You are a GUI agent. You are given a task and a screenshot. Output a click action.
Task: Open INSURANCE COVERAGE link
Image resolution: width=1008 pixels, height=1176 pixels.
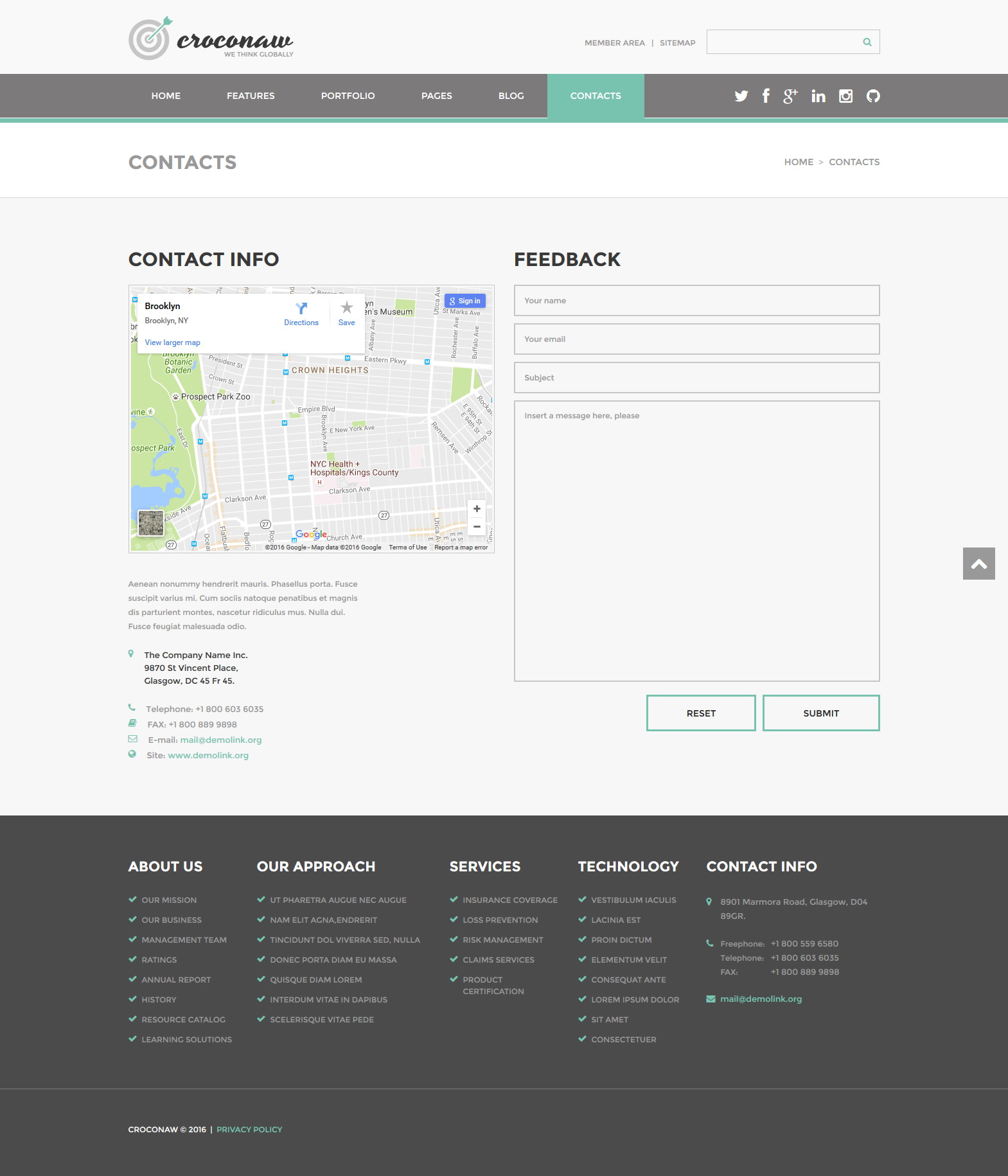point(510,900)
